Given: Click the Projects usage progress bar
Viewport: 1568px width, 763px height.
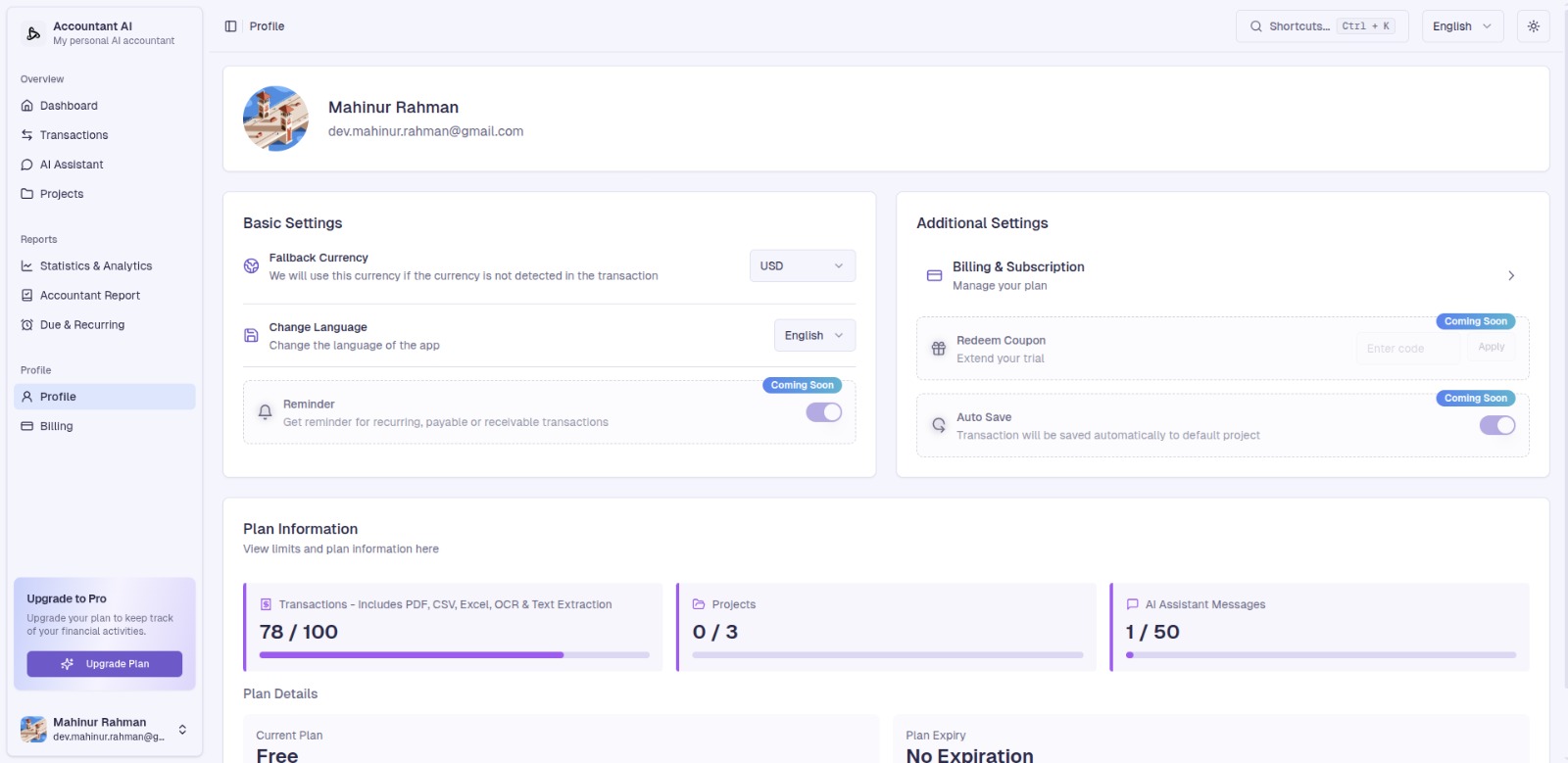Looking at the screenshot, I should click(x=888, y=655).
